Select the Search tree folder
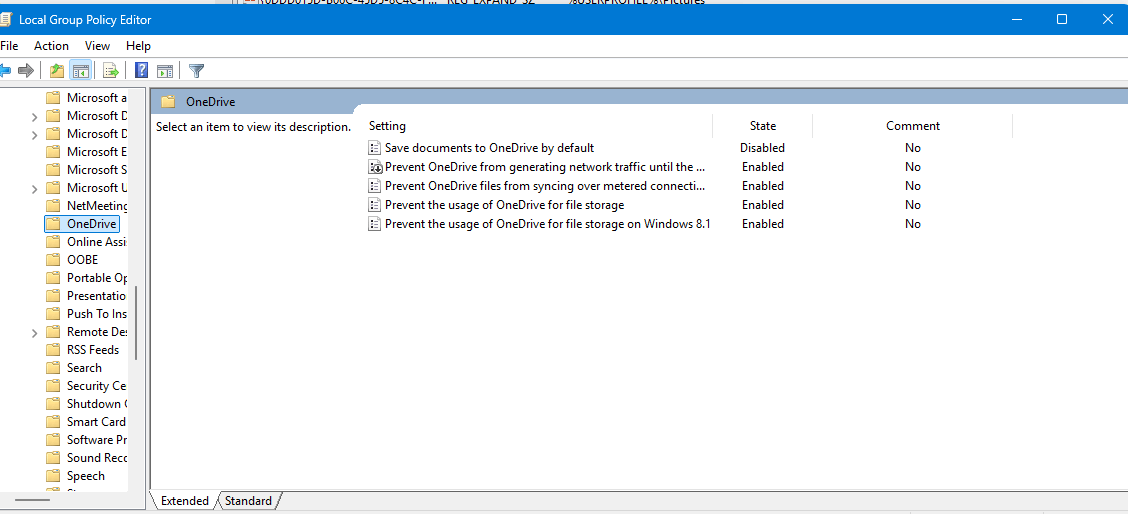 click(74, 368)
